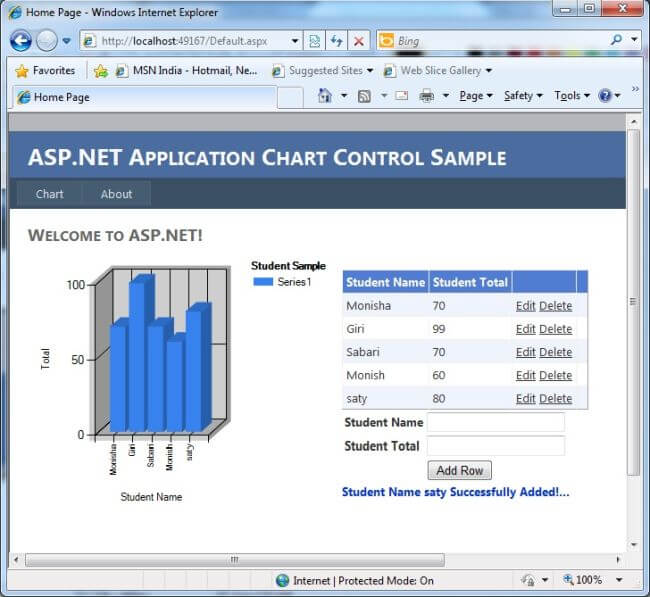Click the Internet zone globe icon
The height and width of the screenshot is (597, 650).
pyautogui.click(x=282, y=580)
